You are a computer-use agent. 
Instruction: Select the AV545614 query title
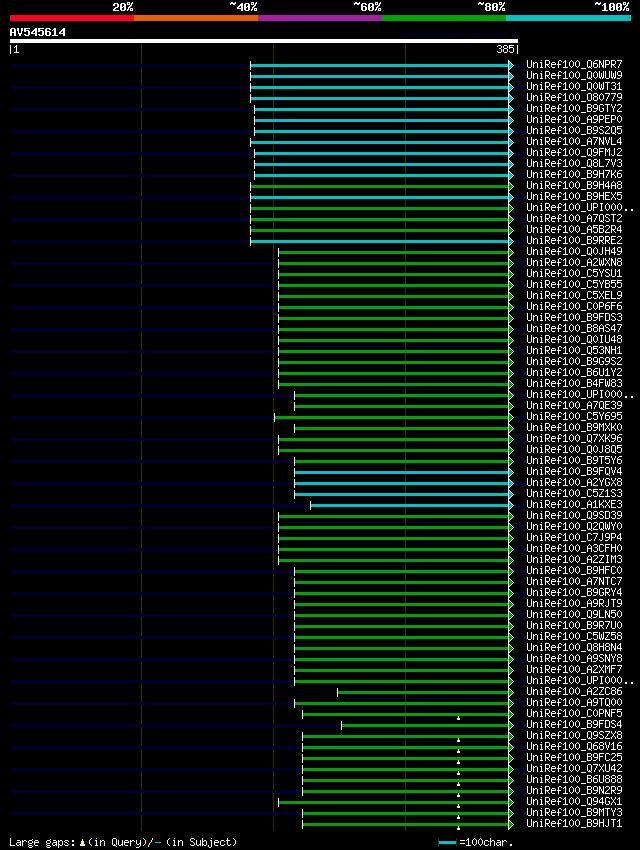(x=37, y=32)
